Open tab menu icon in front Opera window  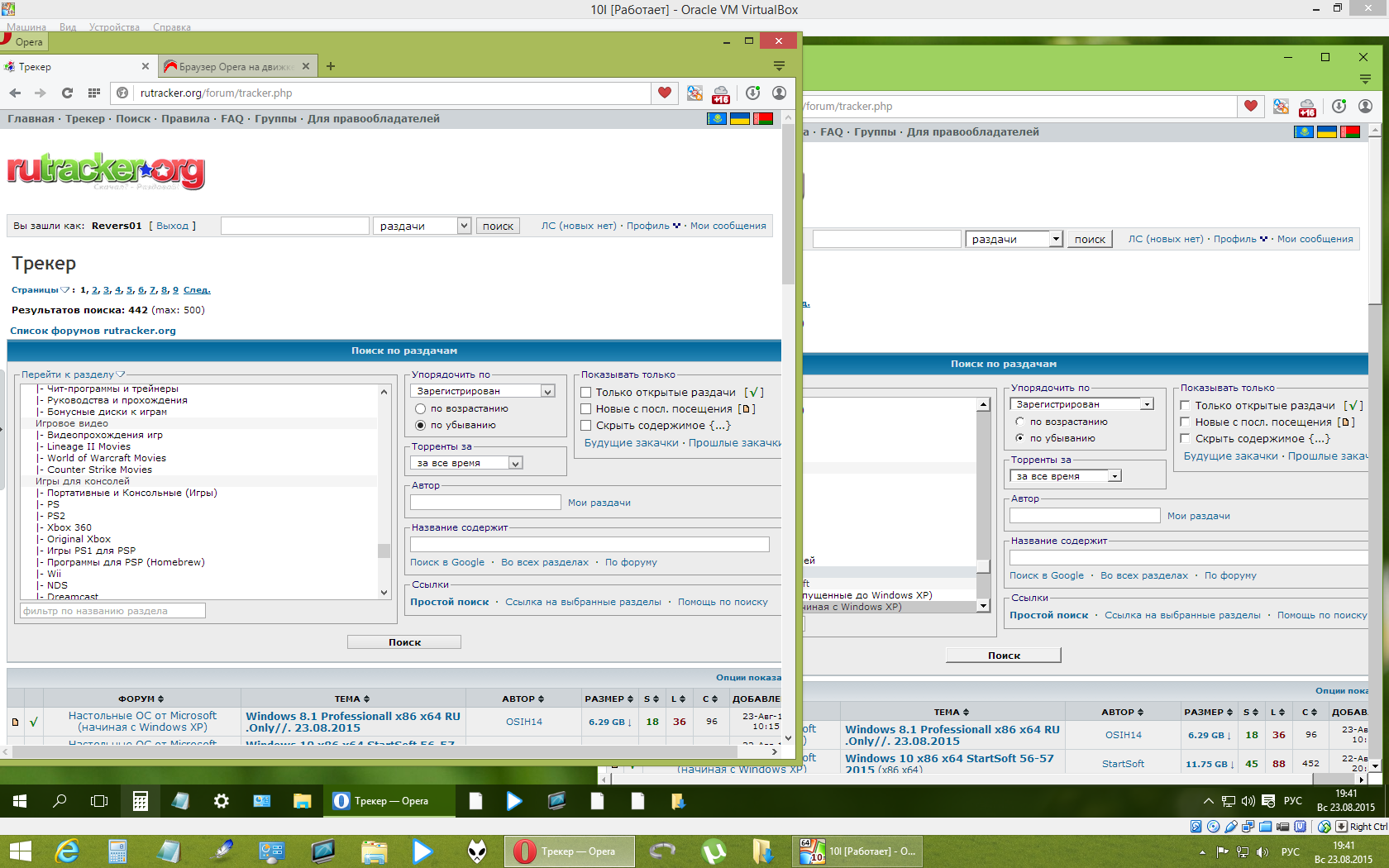tap(779, 65)
